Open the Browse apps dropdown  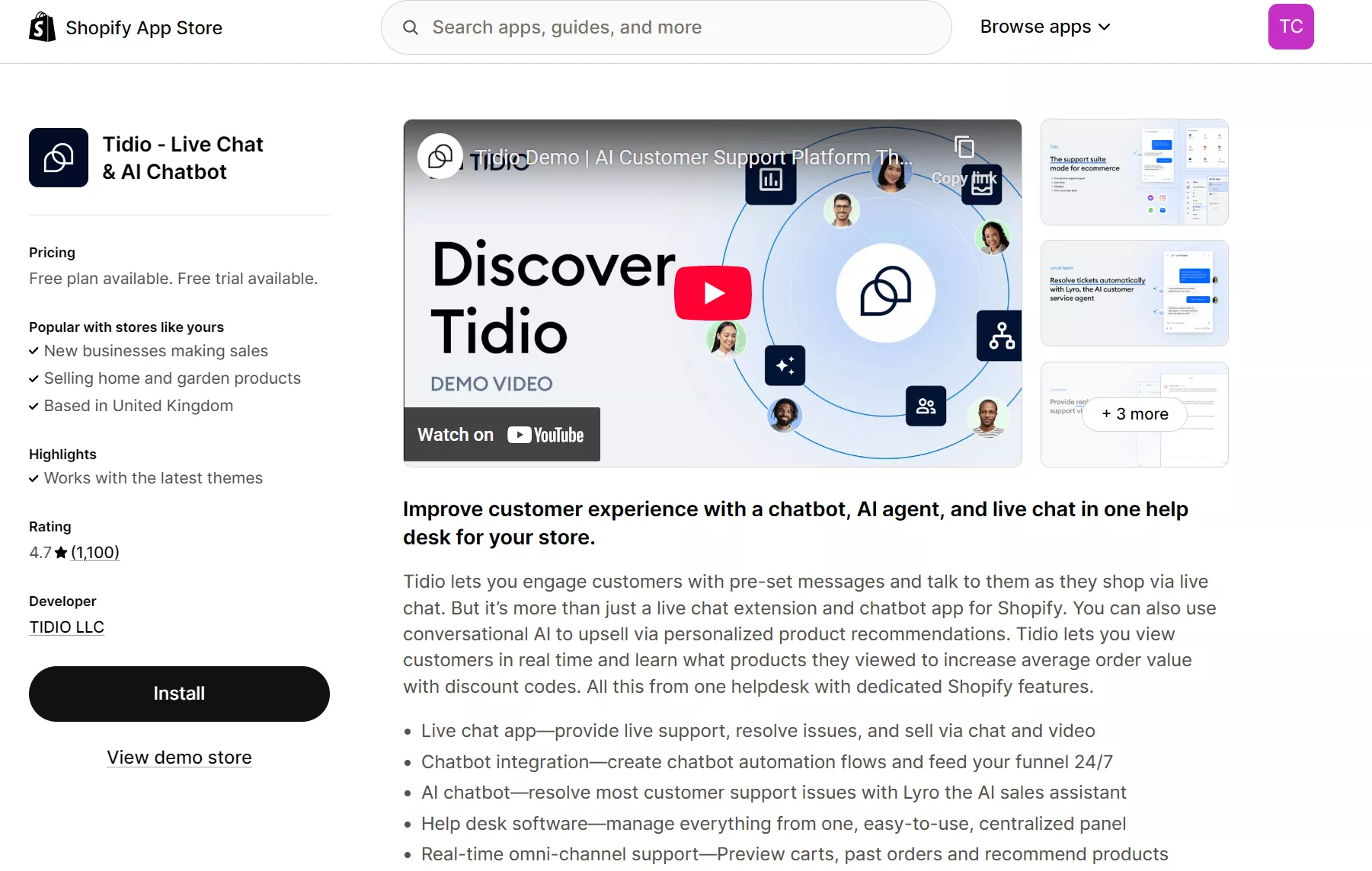1045,27
